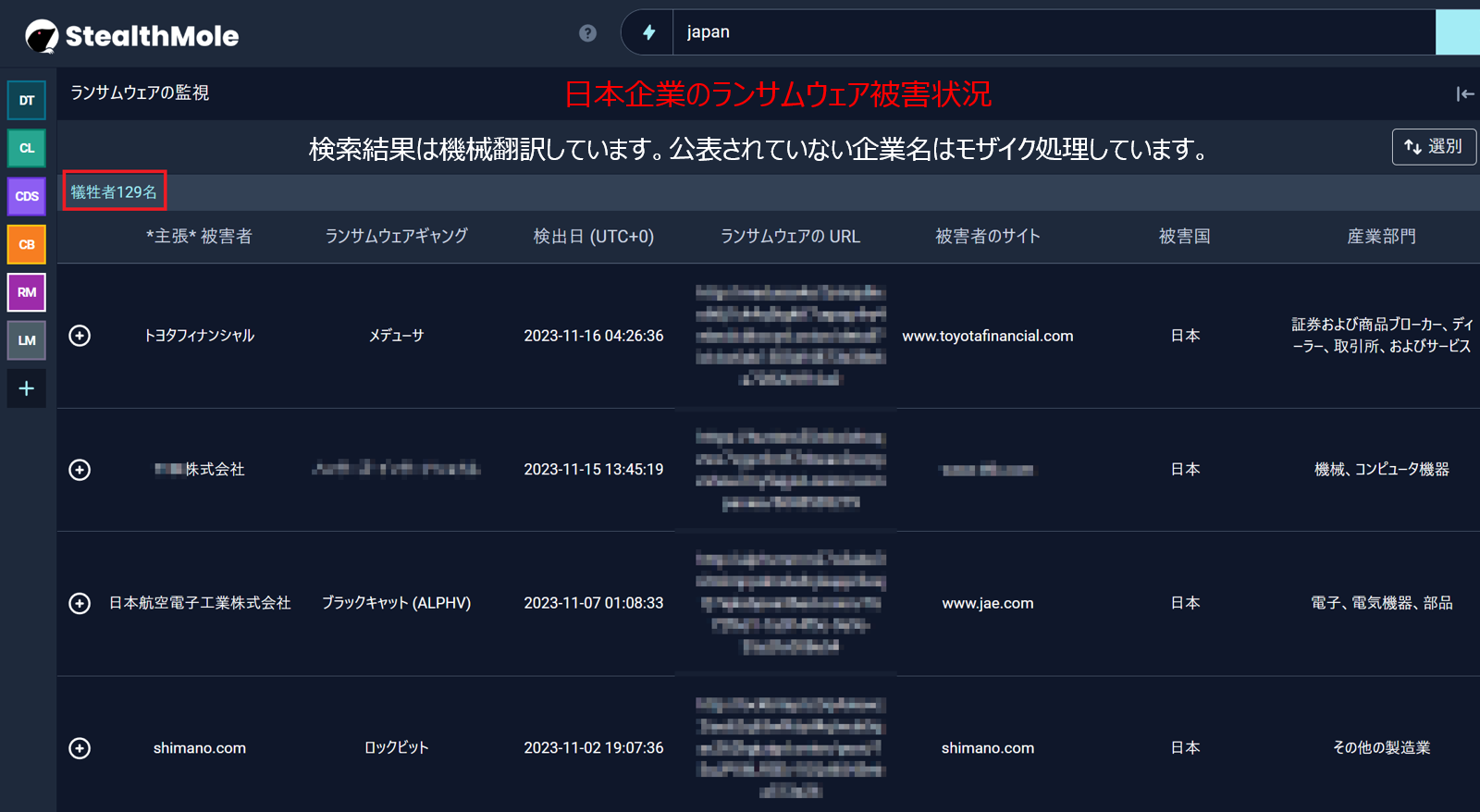Click the ランサムウェアギャング column header
The image size is (1480, 812).
396,237
